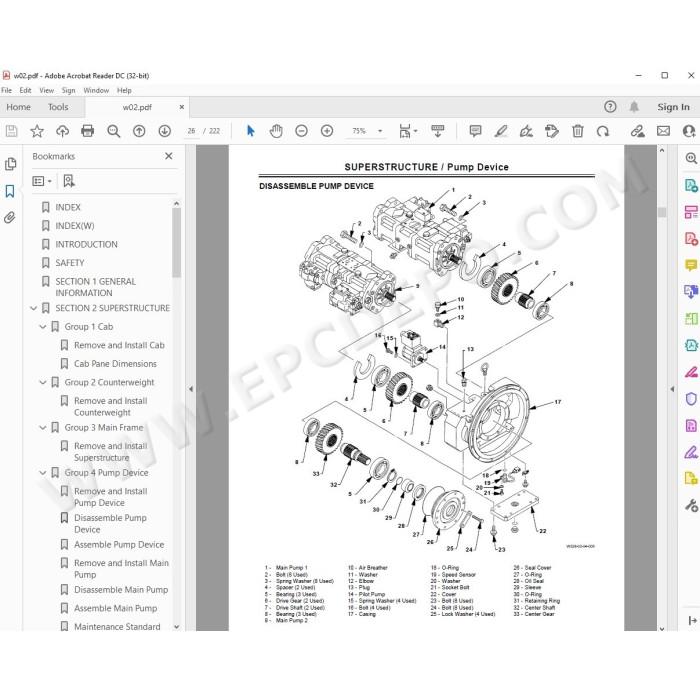700x700 pixels.
Task: View notifications bell
Action: pos(634,107)
